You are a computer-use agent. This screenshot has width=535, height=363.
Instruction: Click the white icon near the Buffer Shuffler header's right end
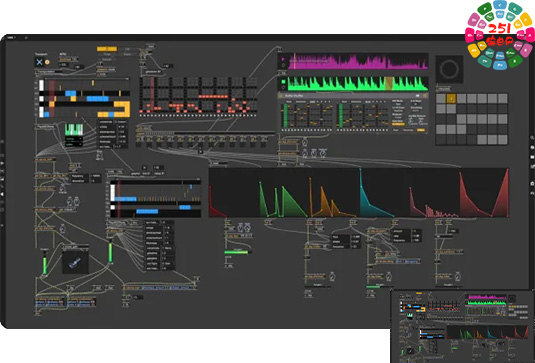[417, 96]
